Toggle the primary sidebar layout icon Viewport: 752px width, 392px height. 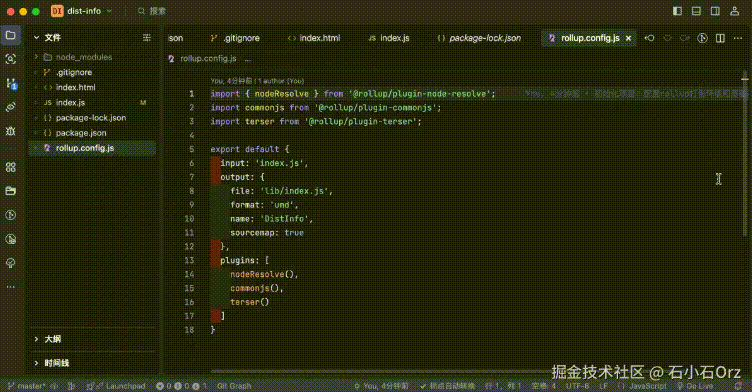[x=677, y=11]
